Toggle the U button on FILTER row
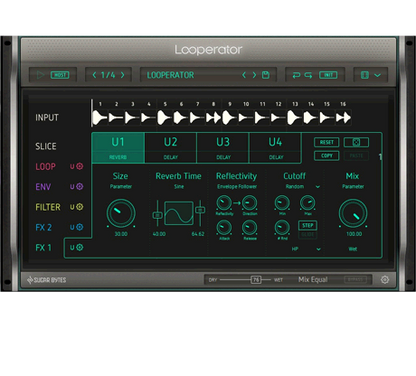The width and height of the screenshot is (416, 376). click(72, 207)
